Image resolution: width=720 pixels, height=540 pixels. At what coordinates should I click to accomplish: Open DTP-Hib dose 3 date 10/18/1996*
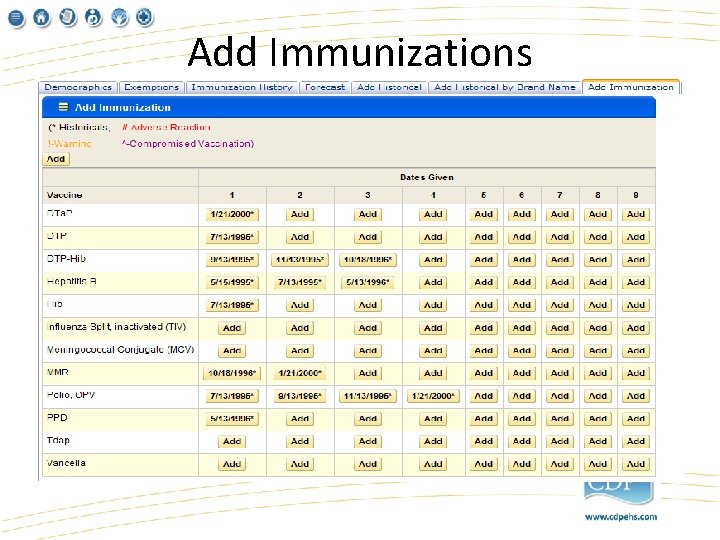368,260
